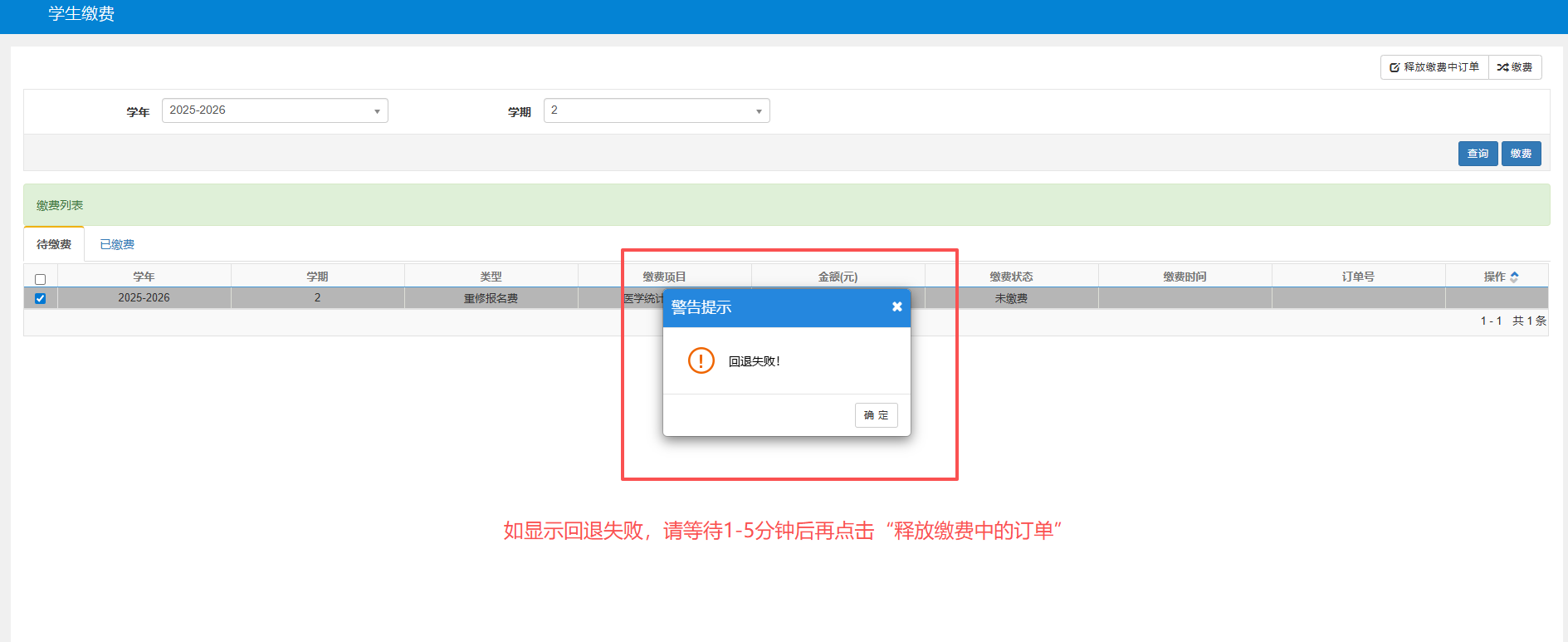Viewport: 1568px width, 642px height.
Task: Click the green 缴费列表 panel header
Action: coord(60,205)
